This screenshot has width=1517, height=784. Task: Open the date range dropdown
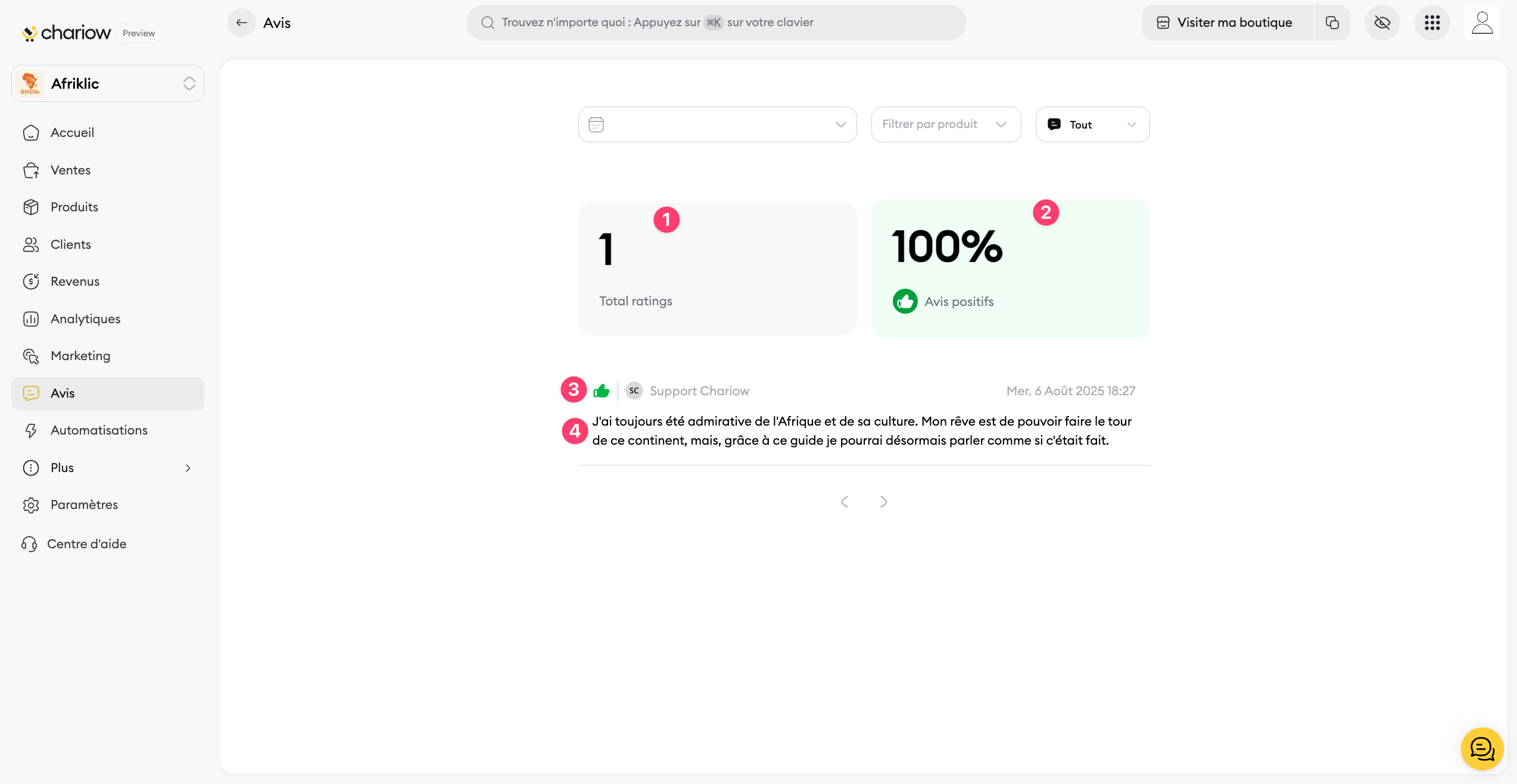[717, 124]
